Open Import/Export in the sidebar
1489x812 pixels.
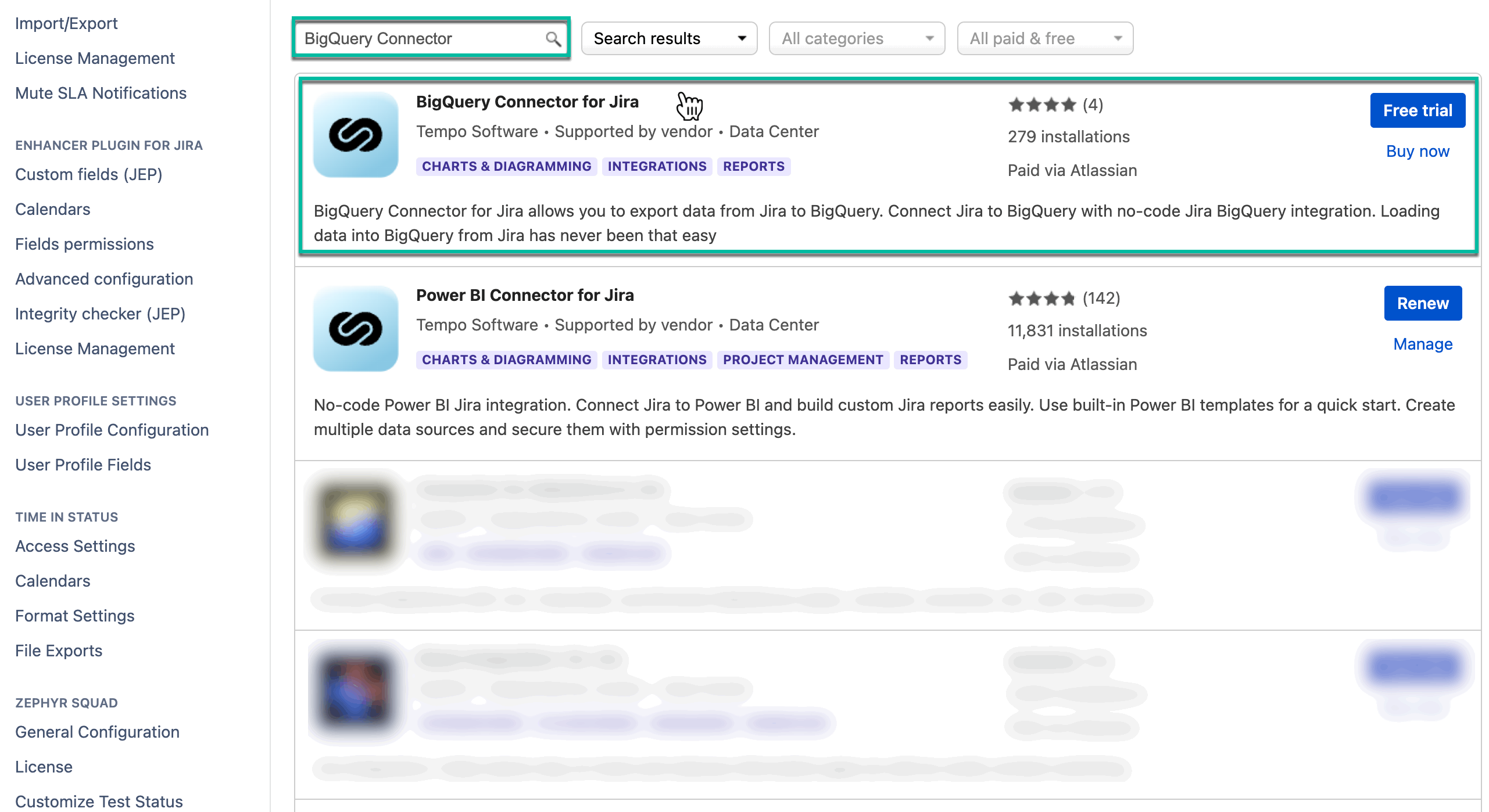(66, 23)
